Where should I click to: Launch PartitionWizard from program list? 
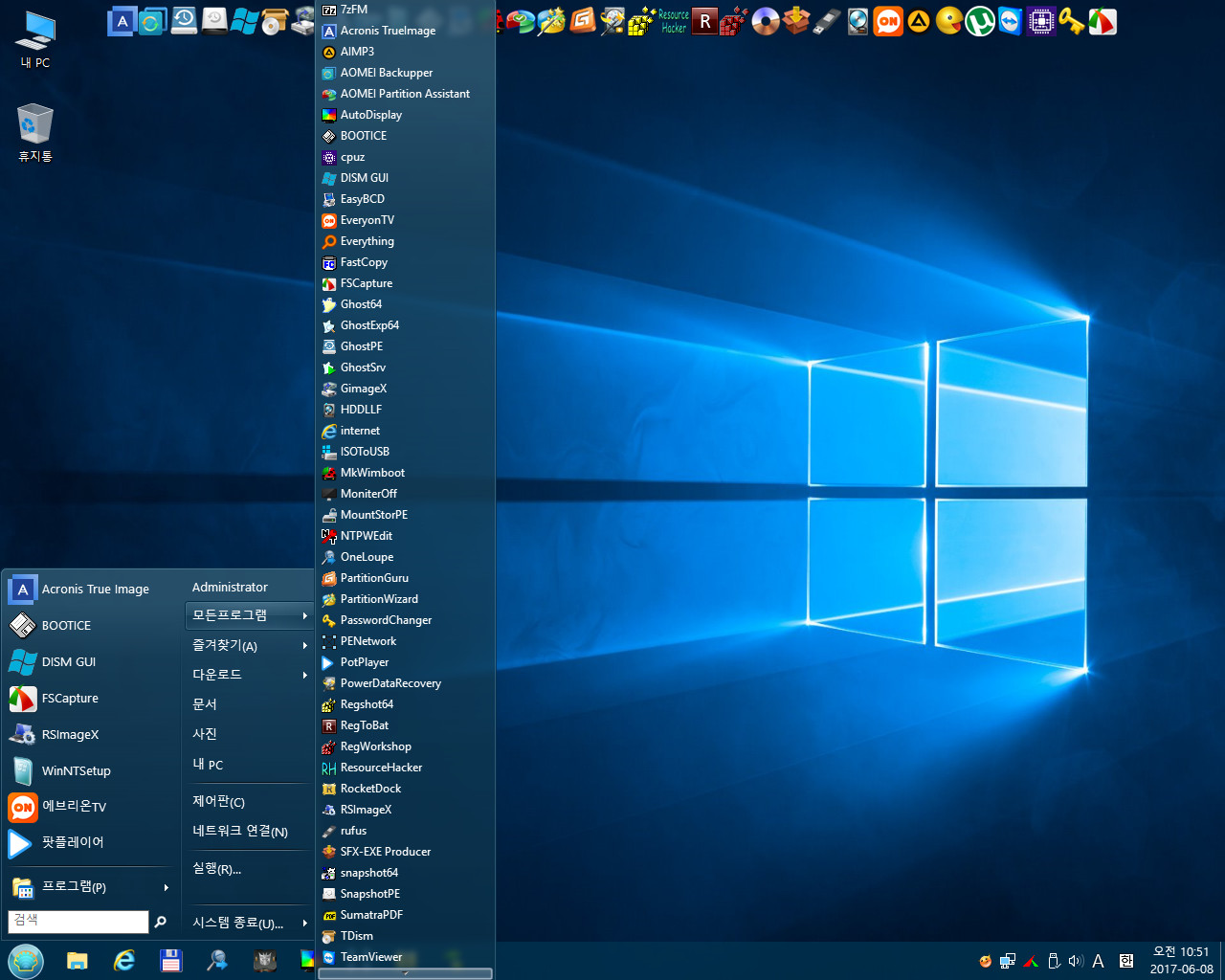406,599
